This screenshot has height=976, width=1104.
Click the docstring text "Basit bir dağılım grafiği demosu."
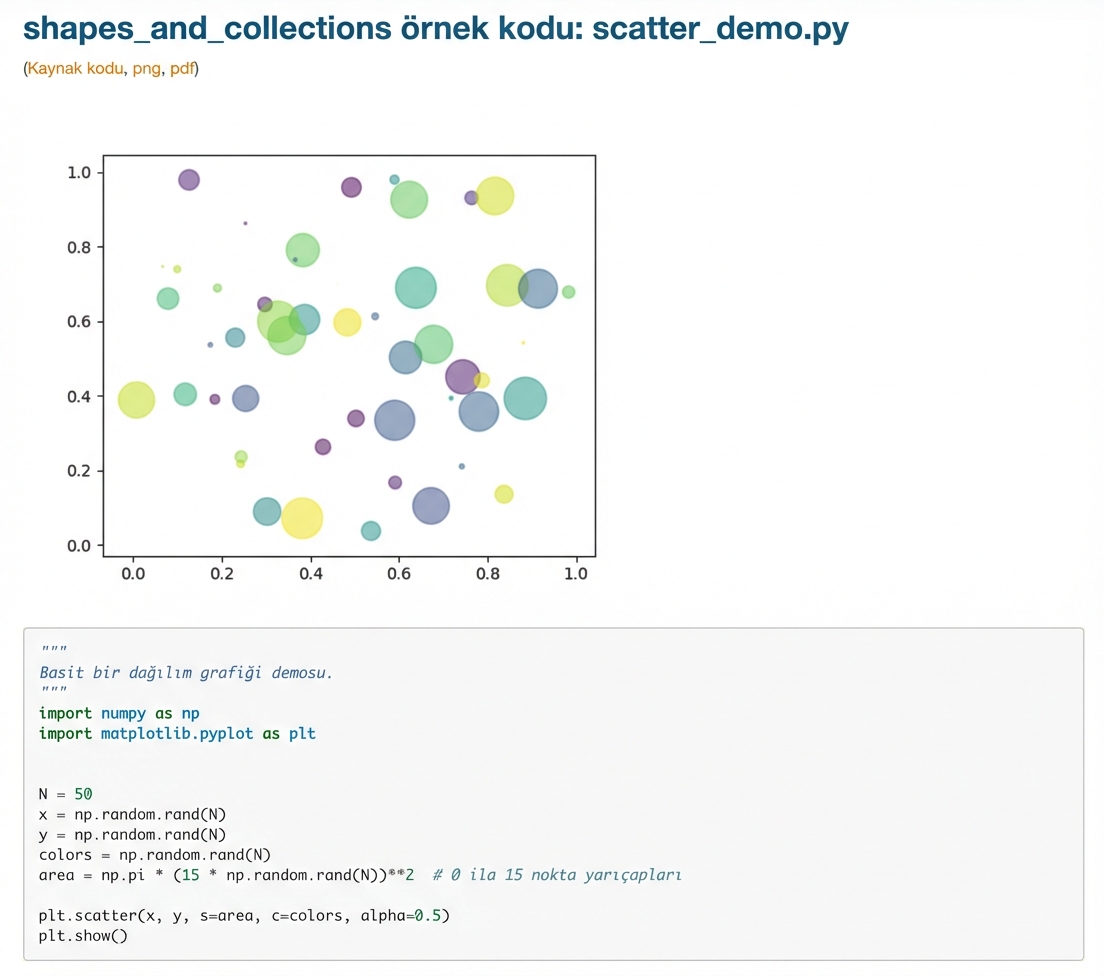[186, 672]
